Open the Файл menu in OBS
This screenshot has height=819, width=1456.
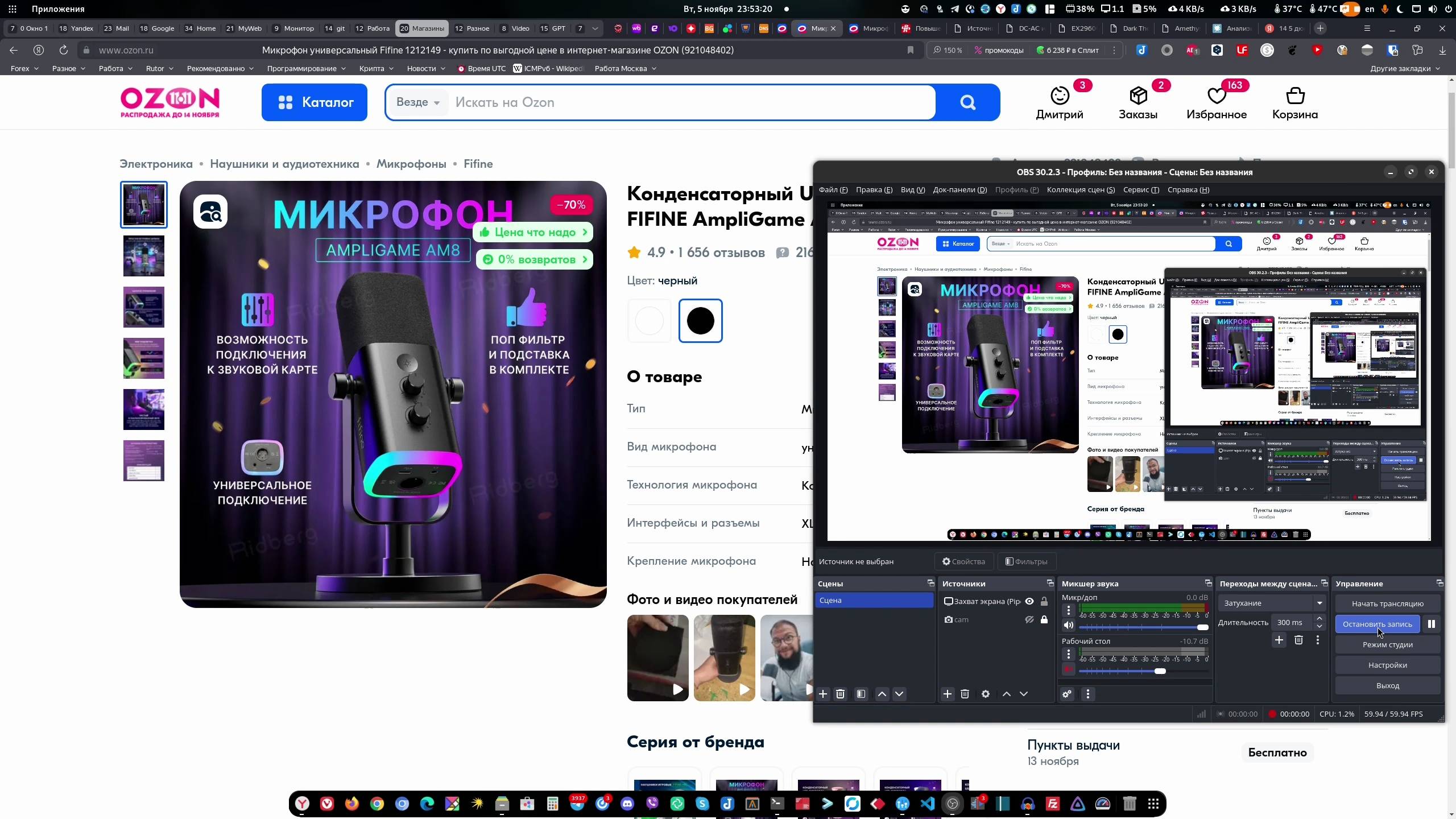pos(833,189)
